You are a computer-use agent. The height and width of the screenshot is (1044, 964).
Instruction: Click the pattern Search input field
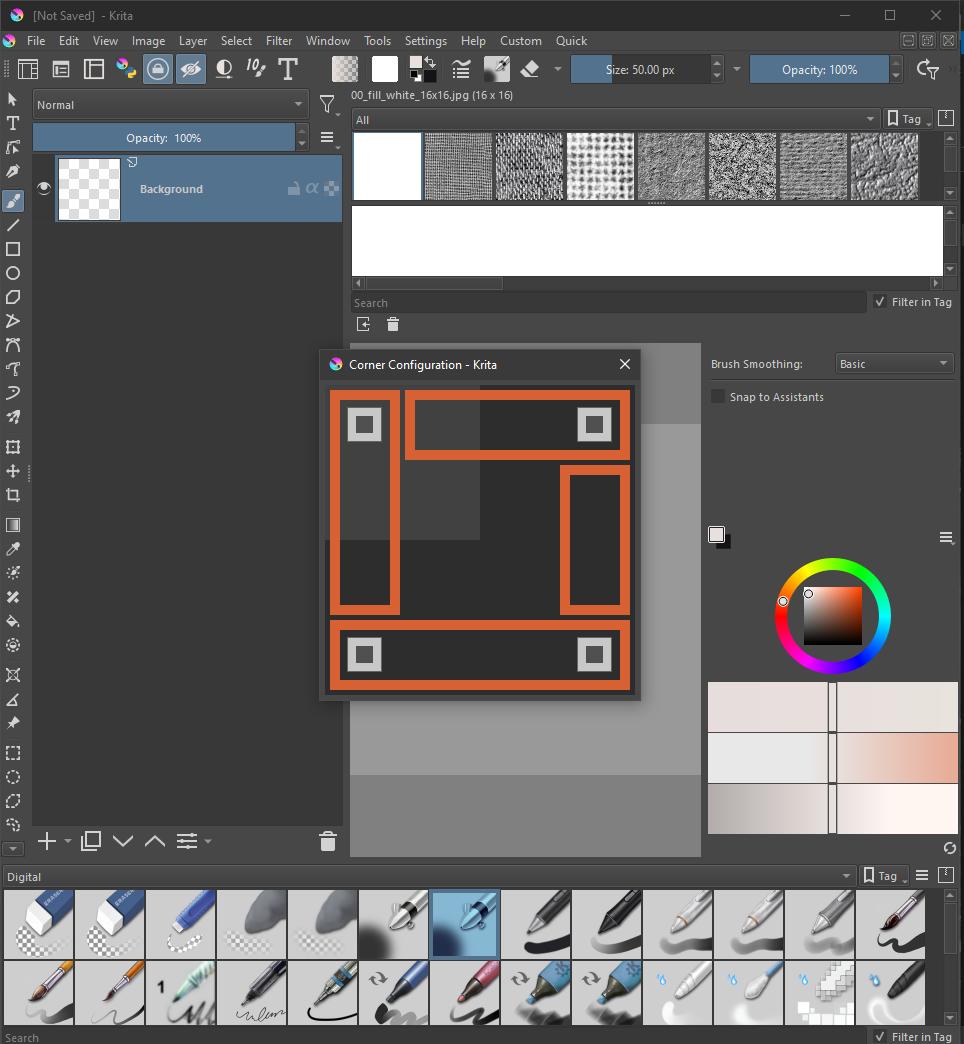tap(608, 303)
